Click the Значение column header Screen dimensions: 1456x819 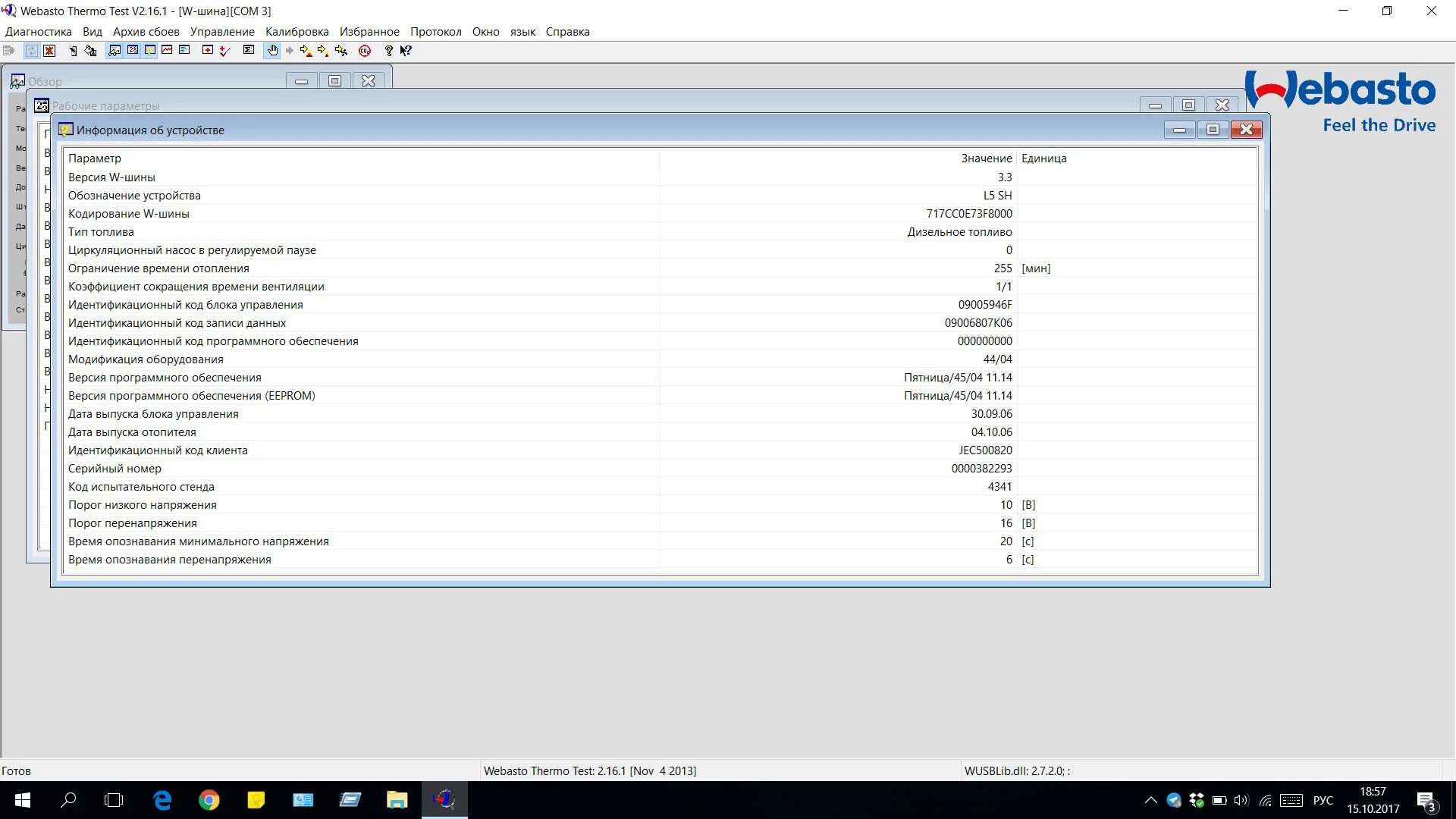[x=986, y=158]
